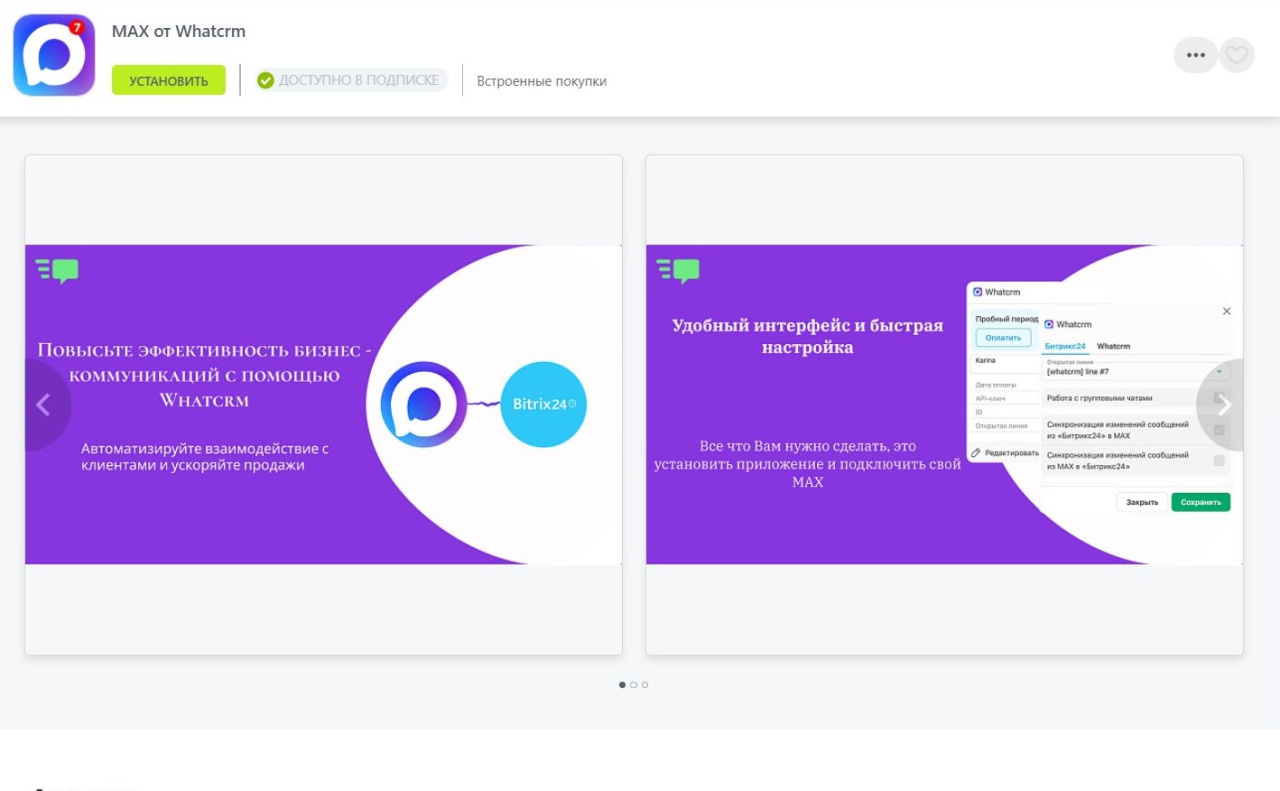Go to previous slide with left arrow
Image resolution: width=1280 pixels, height=791 pixels.
pos(43,405)
